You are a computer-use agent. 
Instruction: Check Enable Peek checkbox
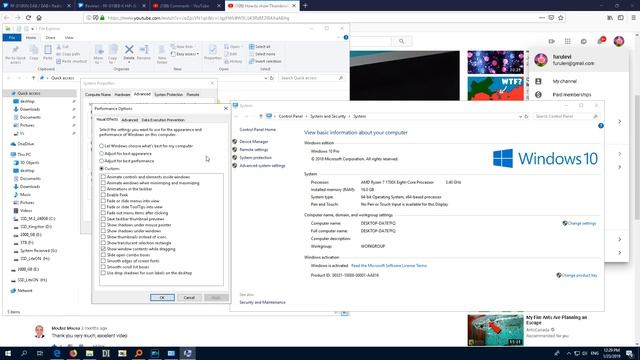coord(103,195)
